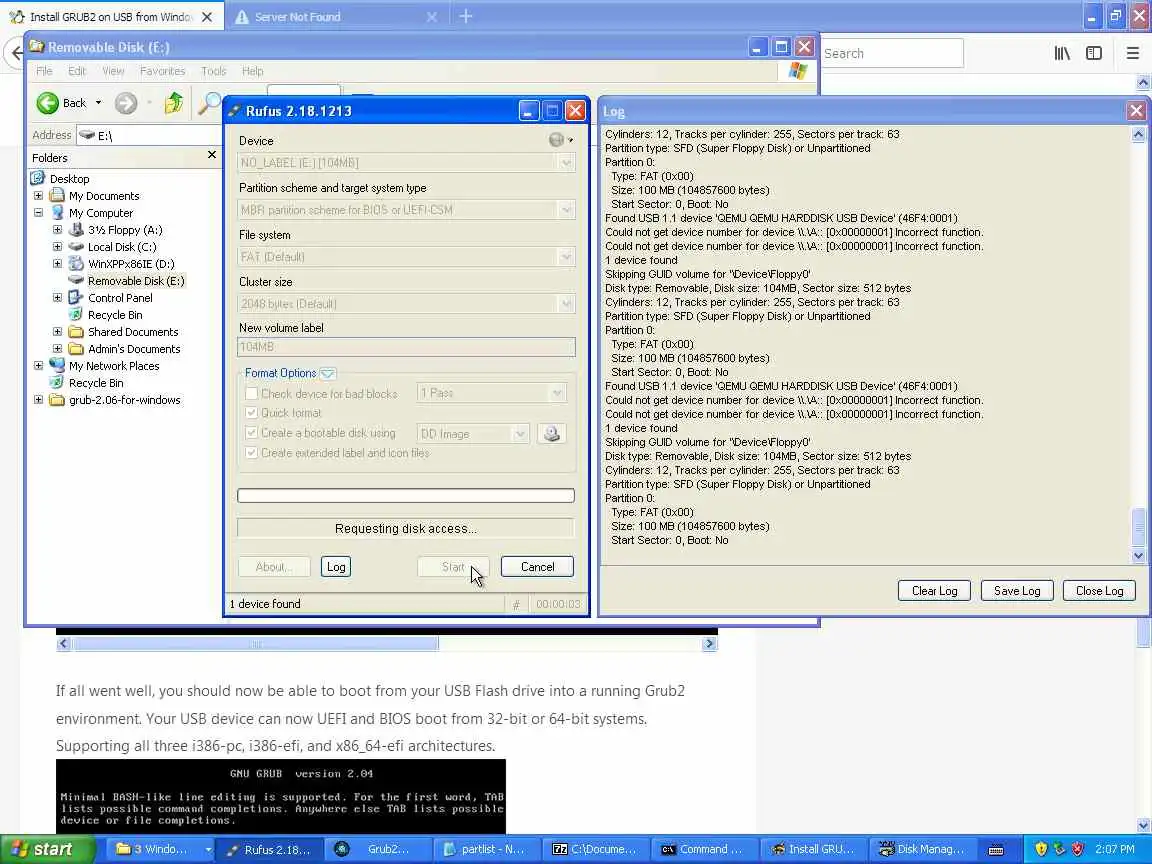Click the Cancel button in Rufus
The image size is (1152, 864).
point(537,566)
